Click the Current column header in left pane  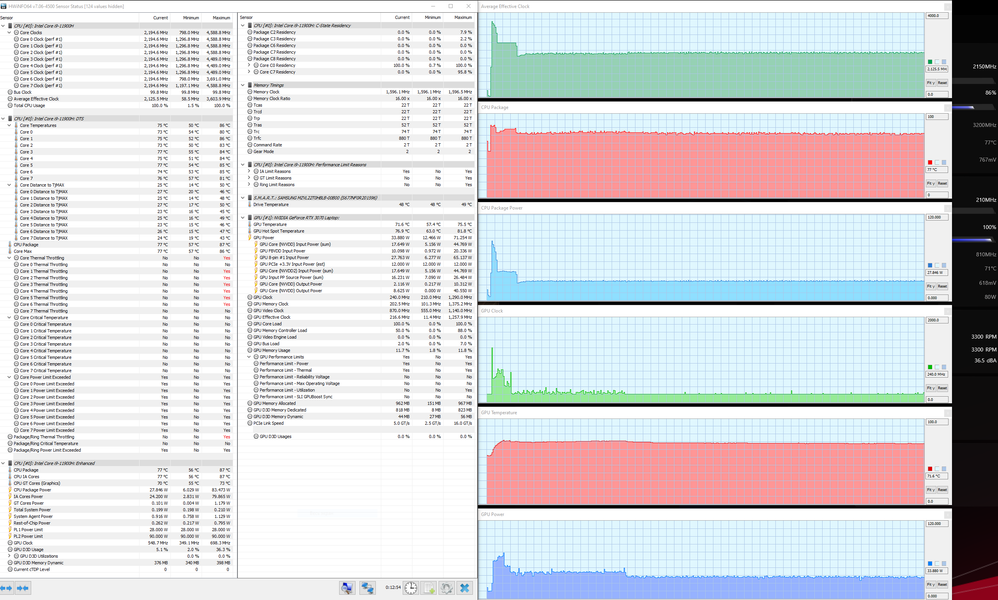point(160,18)
